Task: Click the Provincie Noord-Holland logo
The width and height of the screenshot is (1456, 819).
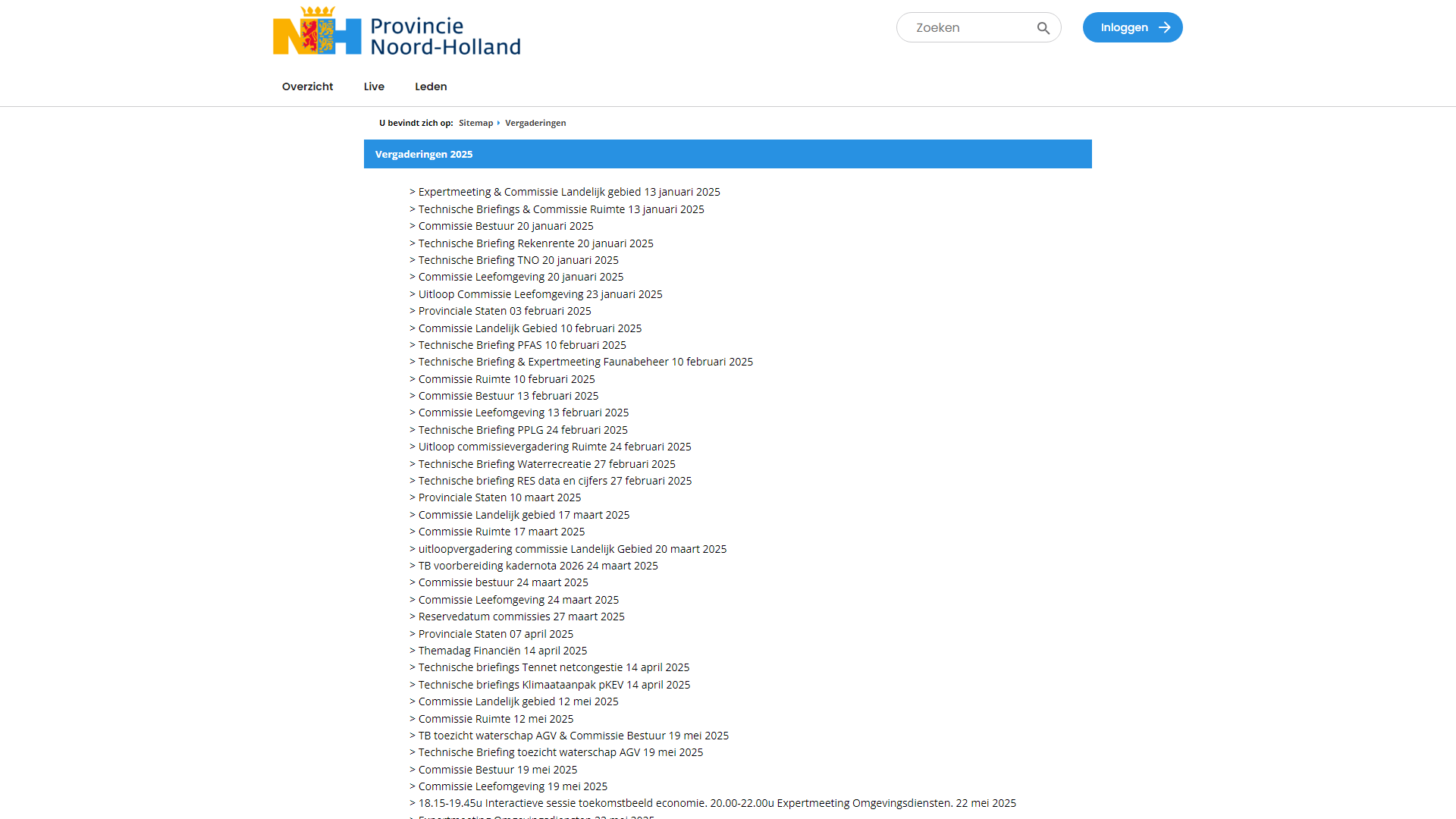Action: pos(397,31)
